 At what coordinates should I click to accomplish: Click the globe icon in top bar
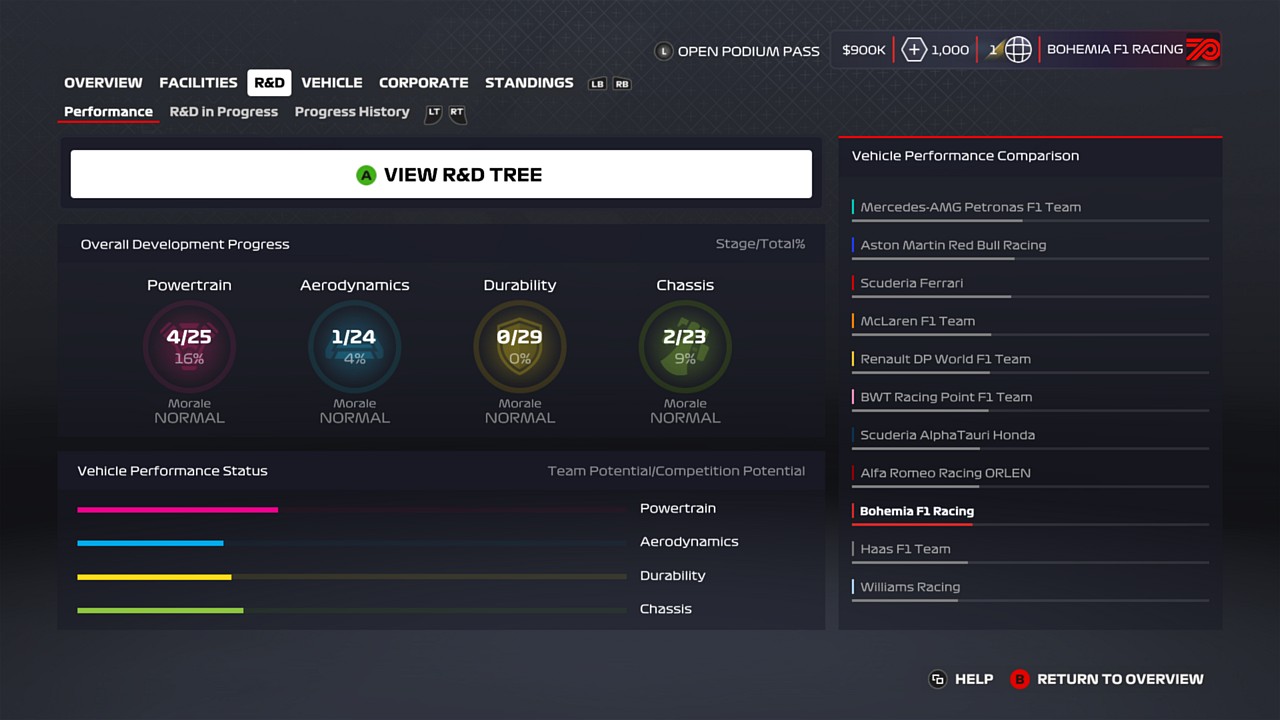(x=1017, y=50)
